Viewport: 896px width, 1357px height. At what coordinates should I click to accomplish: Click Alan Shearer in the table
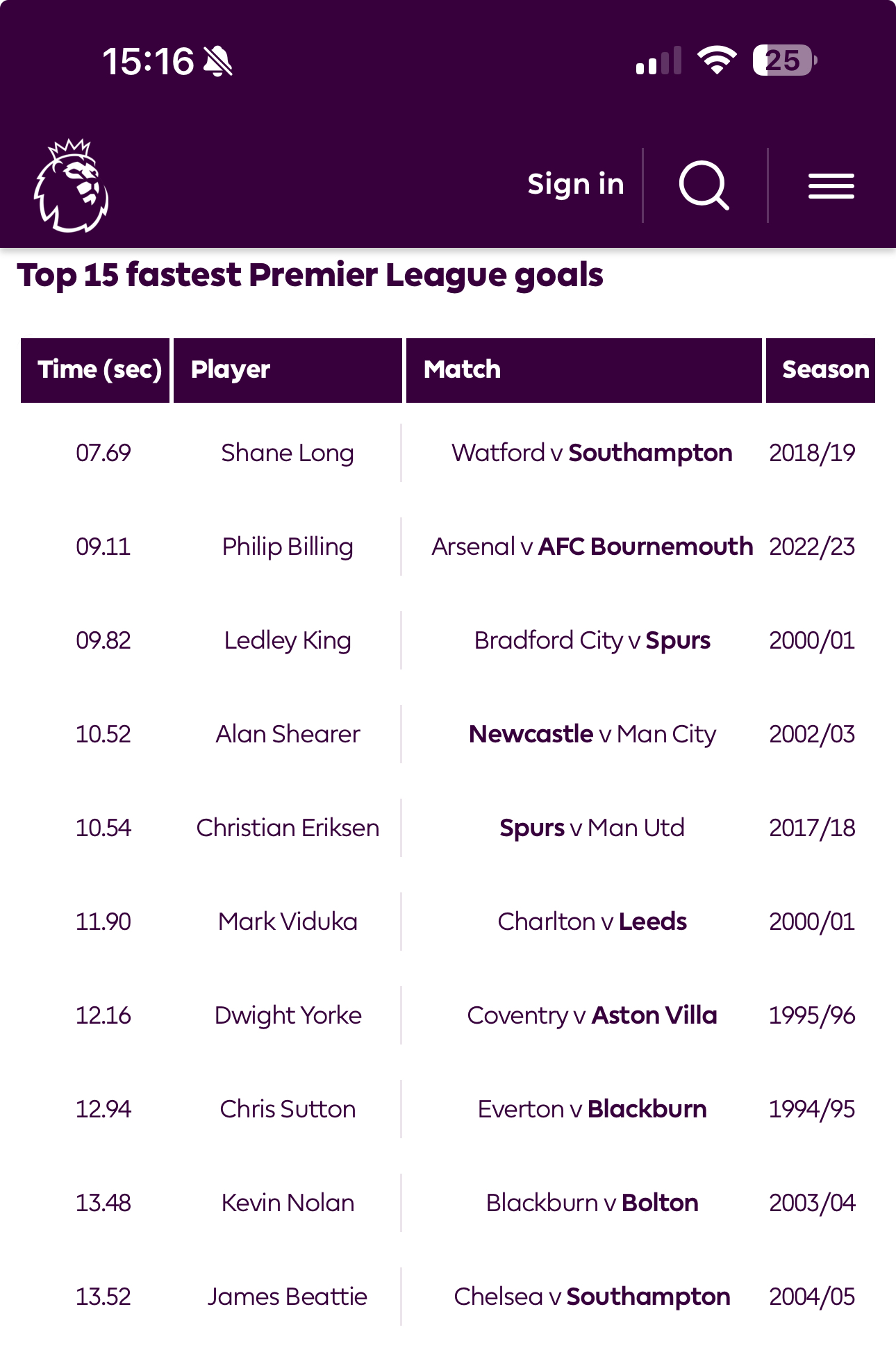[x=287, y=734]
